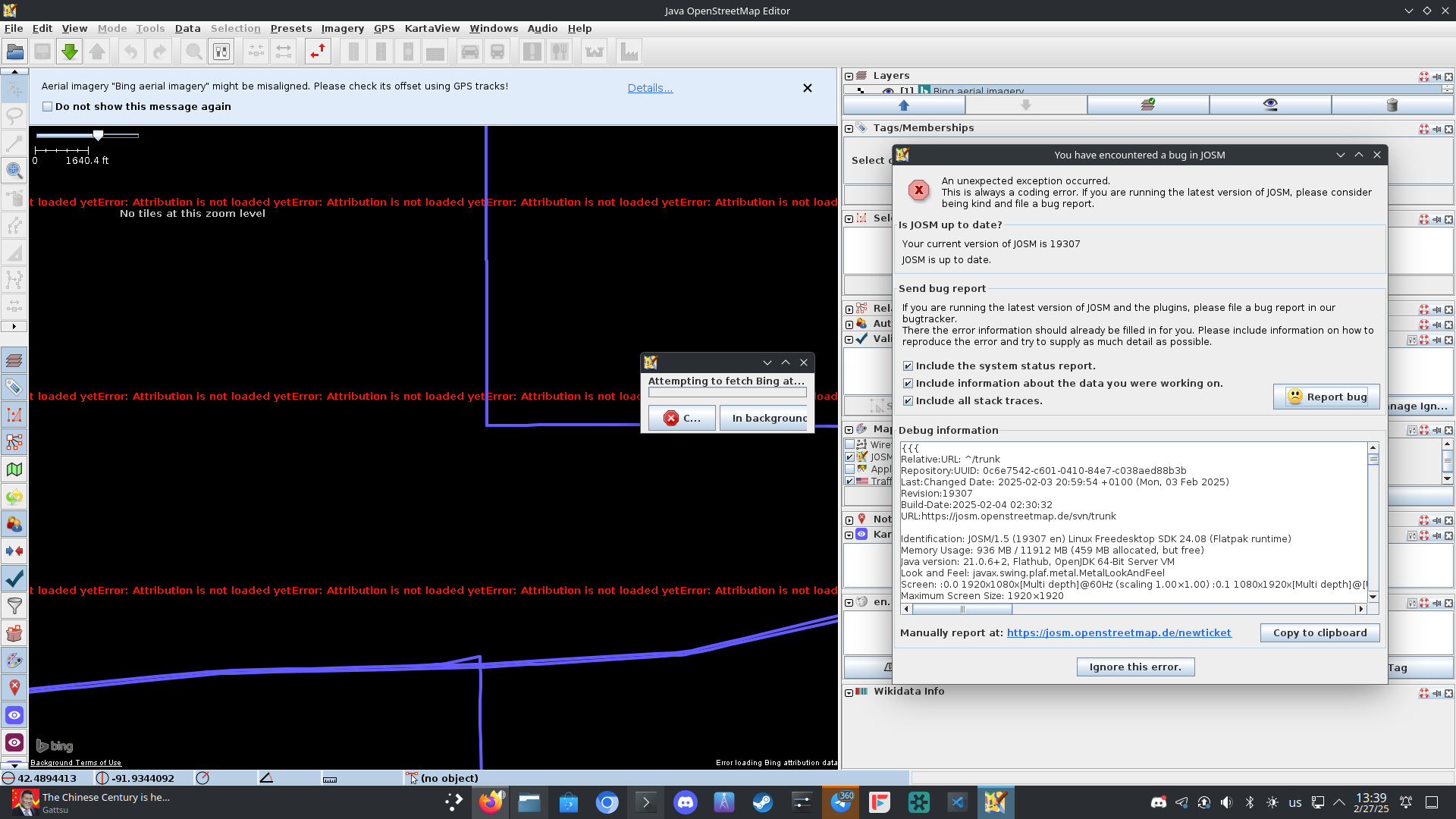Open the josm.openstreetmap.de/newticket link
This screenshot has width=1456, height=819.
point(1119,632)
